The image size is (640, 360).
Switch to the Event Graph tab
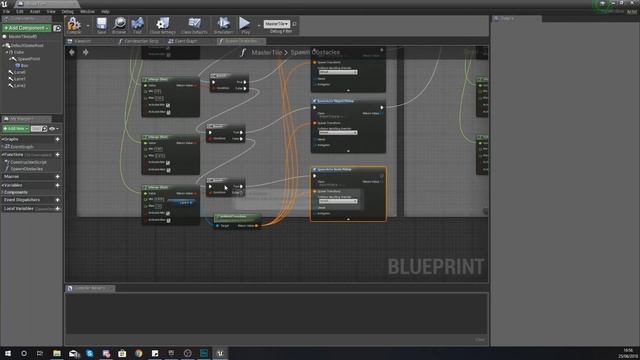pos(186,41)
